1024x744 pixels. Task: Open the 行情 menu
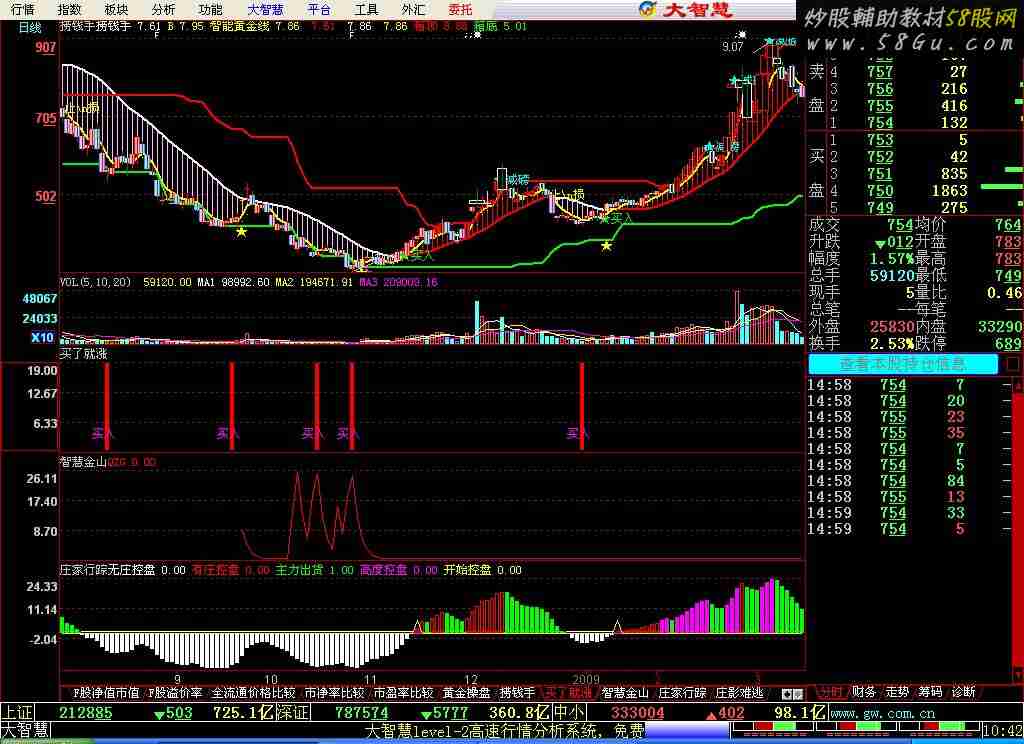click(x=22, y=9)
